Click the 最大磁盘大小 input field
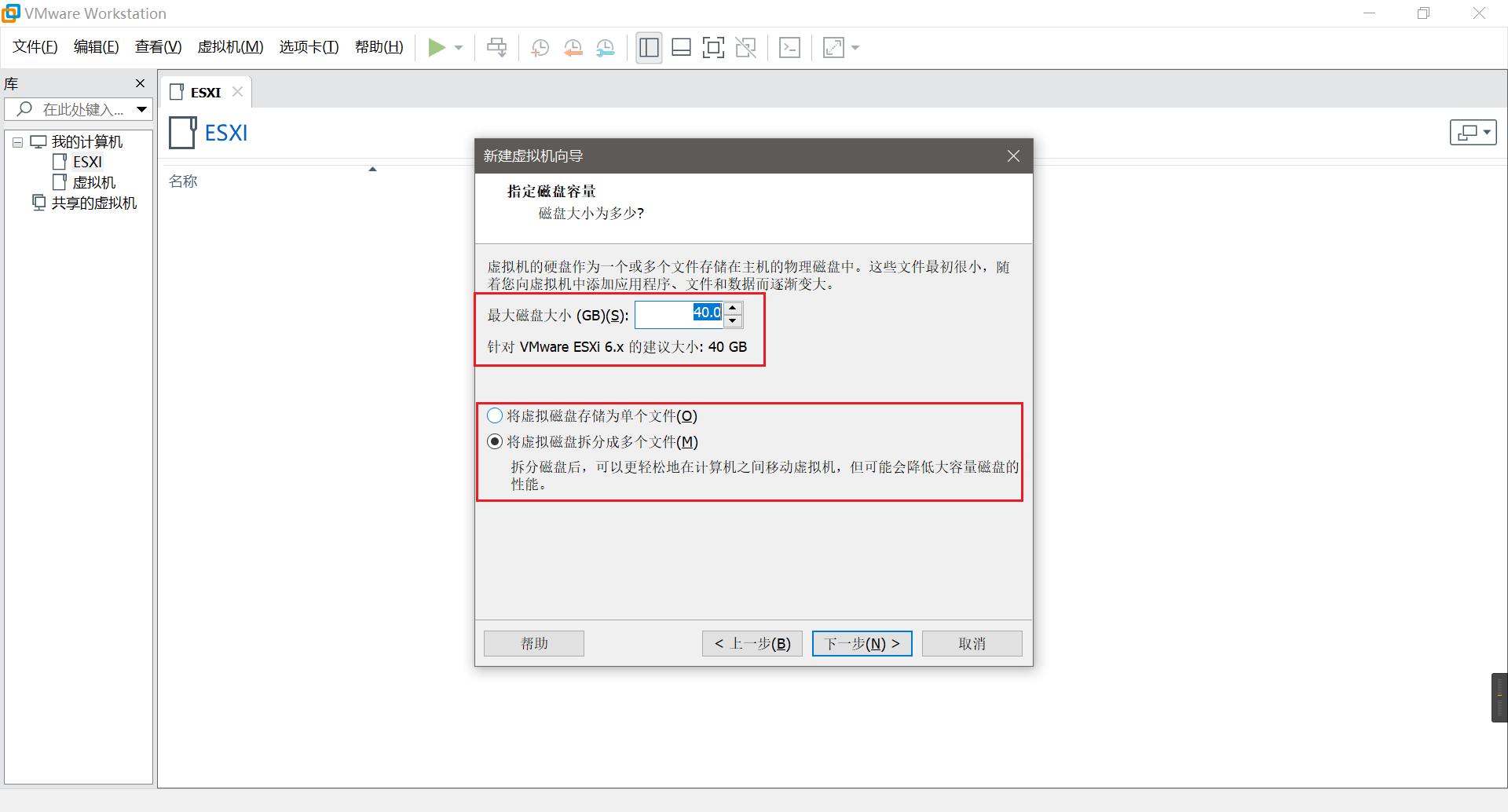 679,315
